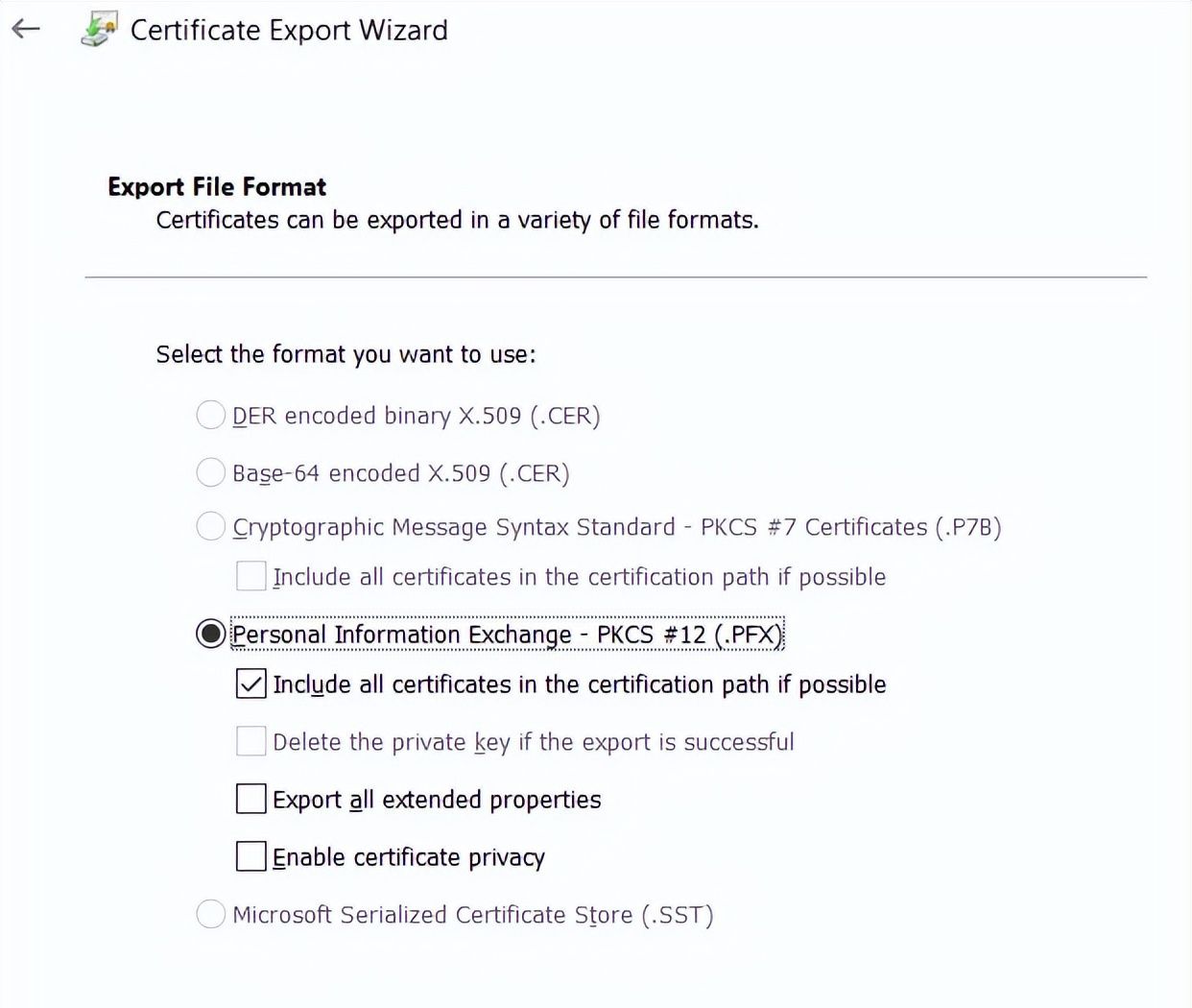Click the Certificate Export Wizard title text

pos(289,30)
